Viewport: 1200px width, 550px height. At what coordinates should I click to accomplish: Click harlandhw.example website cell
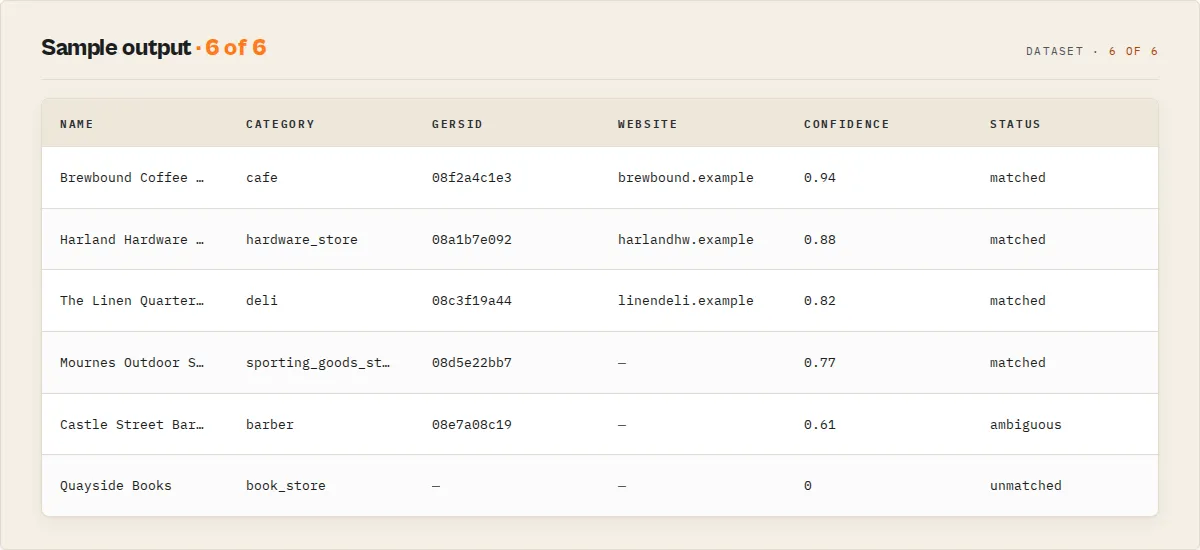(x=686, y=240)
